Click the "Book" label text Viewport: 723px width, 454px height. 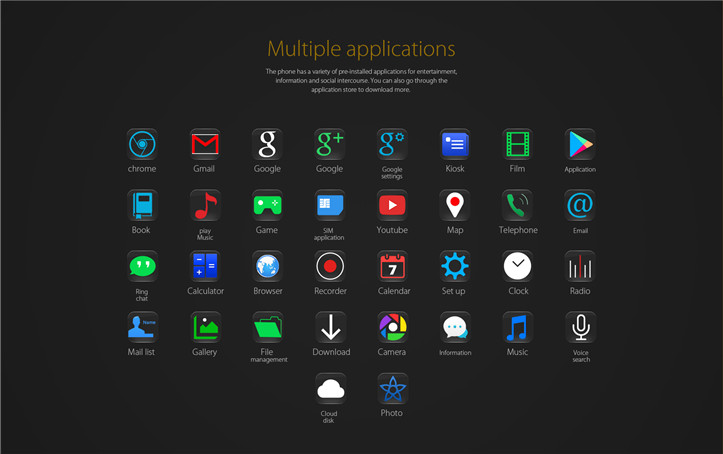click(x=141, y=230)
